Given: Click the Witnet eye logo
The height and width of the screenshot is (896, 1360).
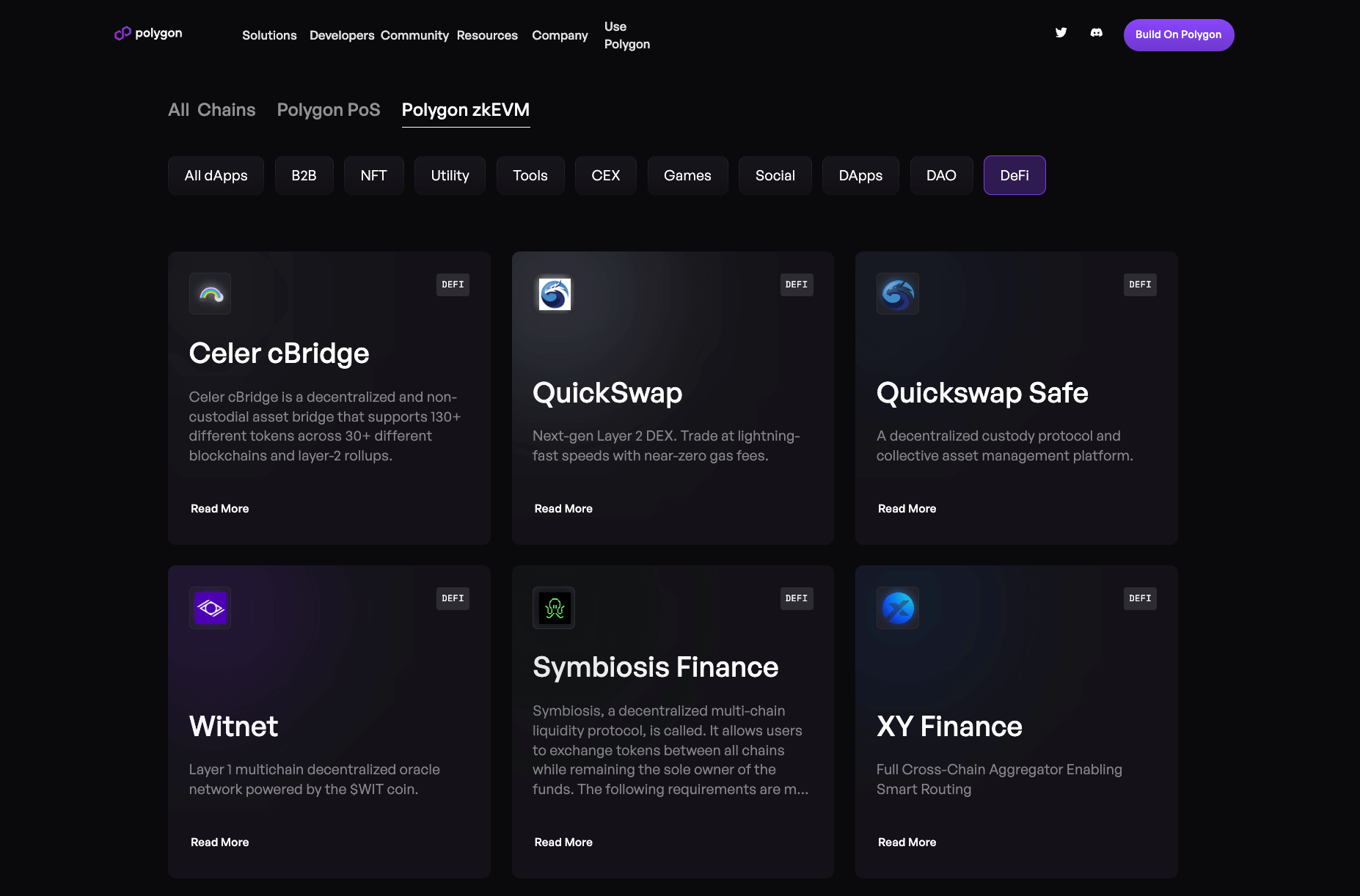Looking at the screenshot, I should (210, 607).
